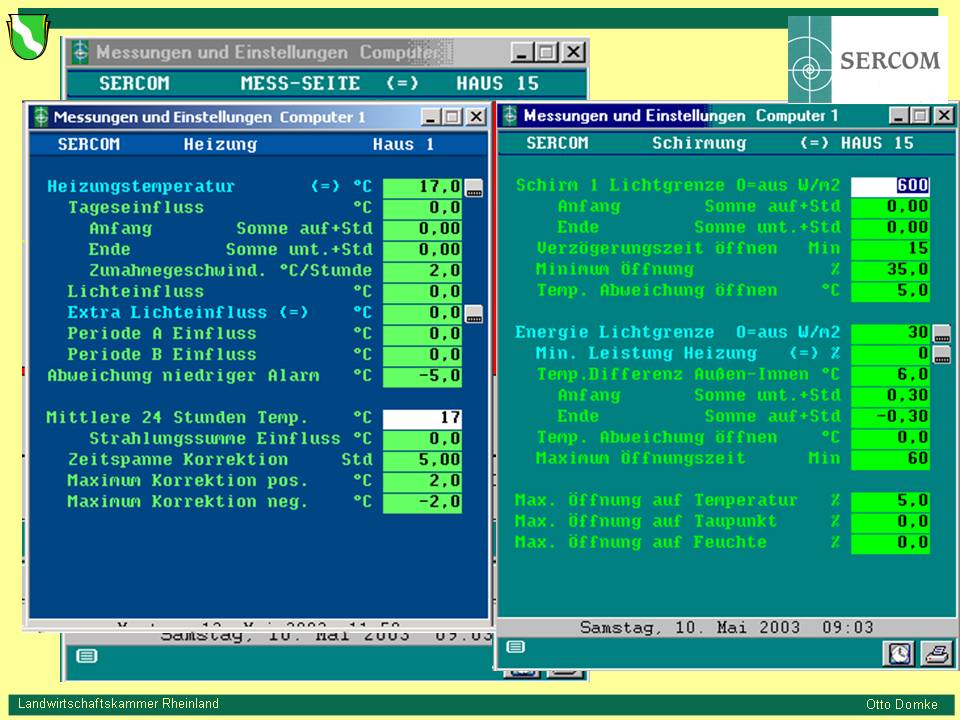Click the Schirmung window title bar system icon
Image resolution: width=960 pixels, height=720 pixels.
click(510, 115)
